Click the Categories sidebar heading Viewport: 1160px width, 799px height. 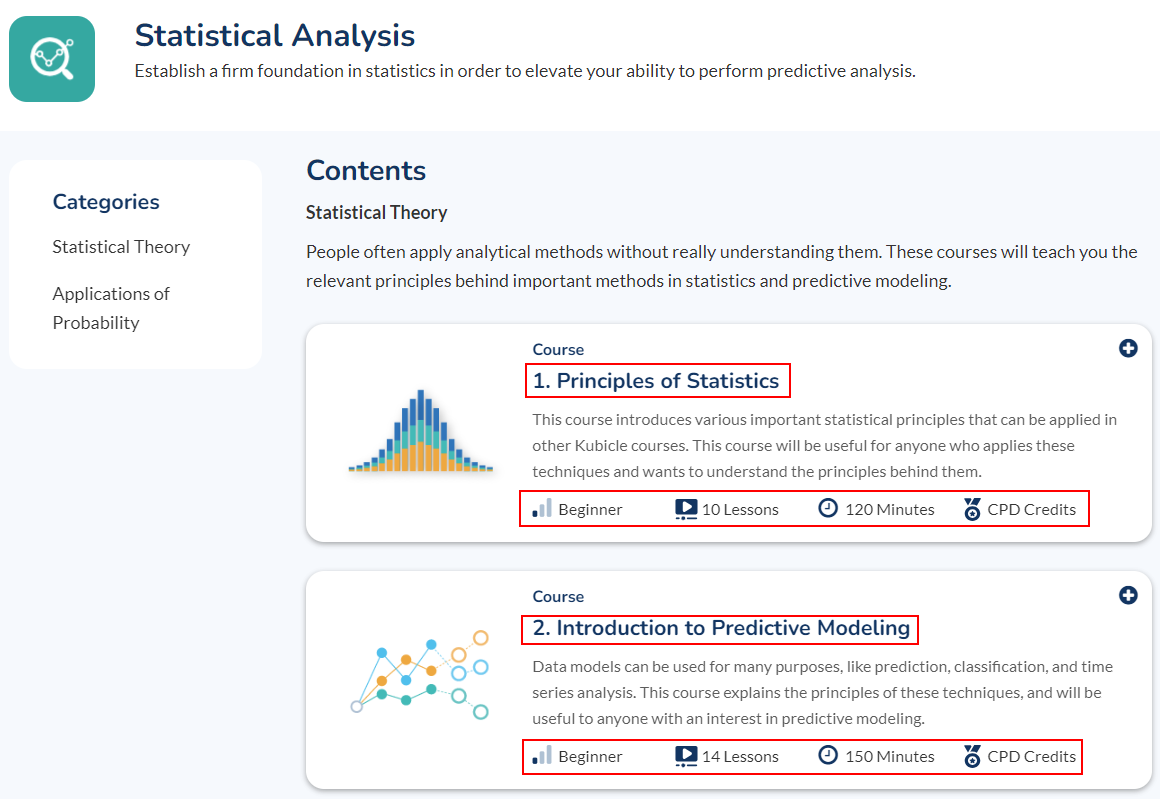[106, 202]
